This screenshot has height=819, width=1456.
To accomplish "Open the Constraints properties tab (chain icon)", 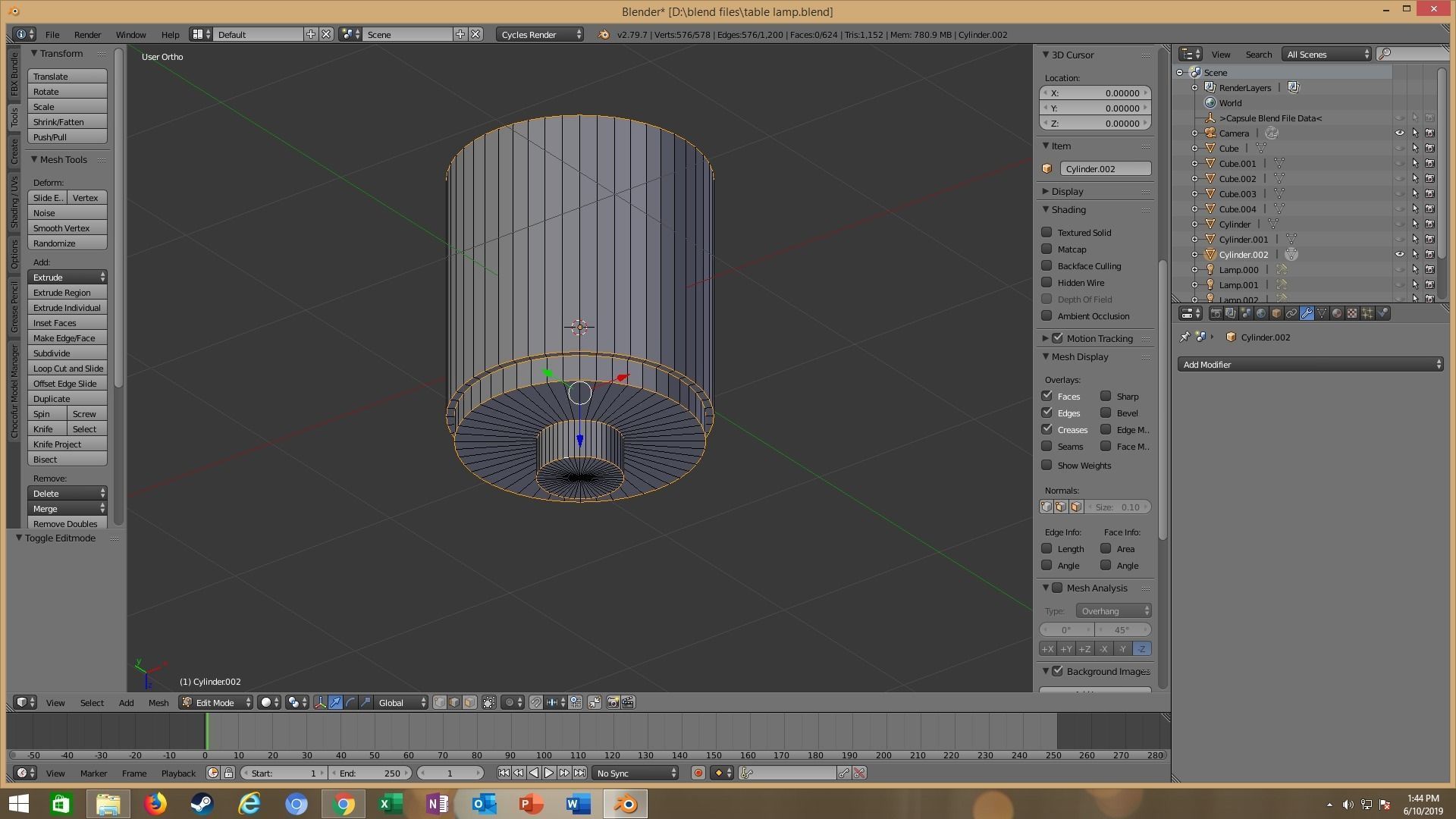I will pos(1291,313).
